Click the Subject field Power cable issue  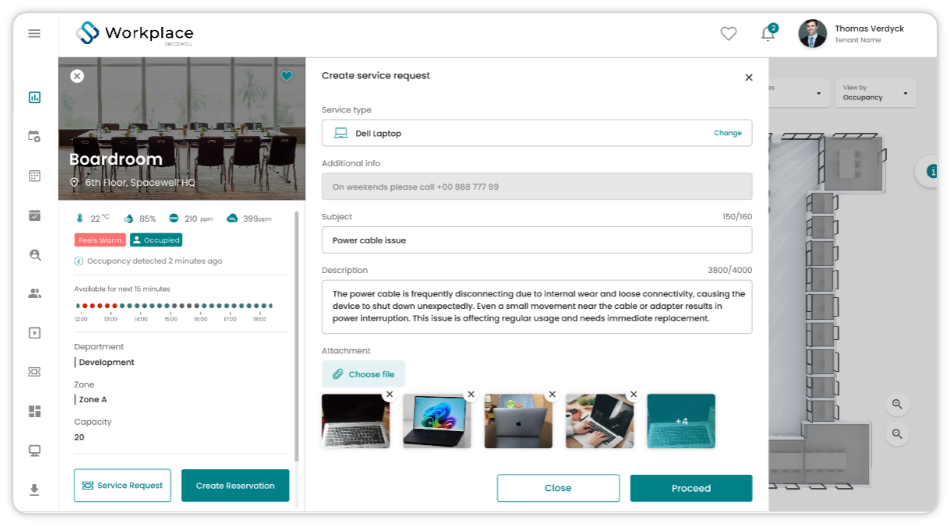(x=537, y=240)
